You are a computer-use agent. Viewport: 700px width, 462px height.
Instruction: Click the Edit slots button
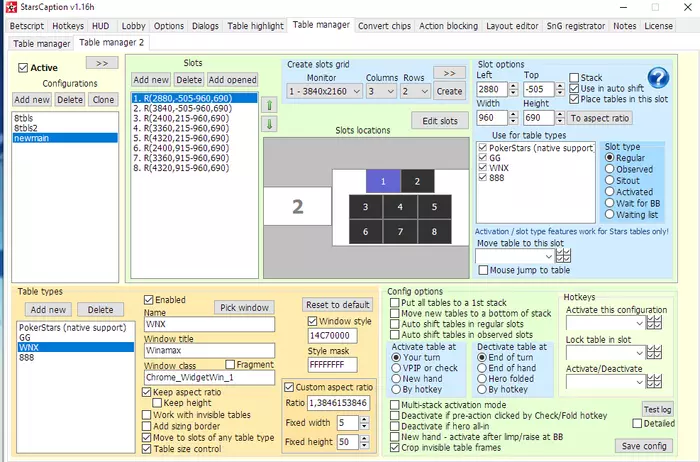point(440,121)
